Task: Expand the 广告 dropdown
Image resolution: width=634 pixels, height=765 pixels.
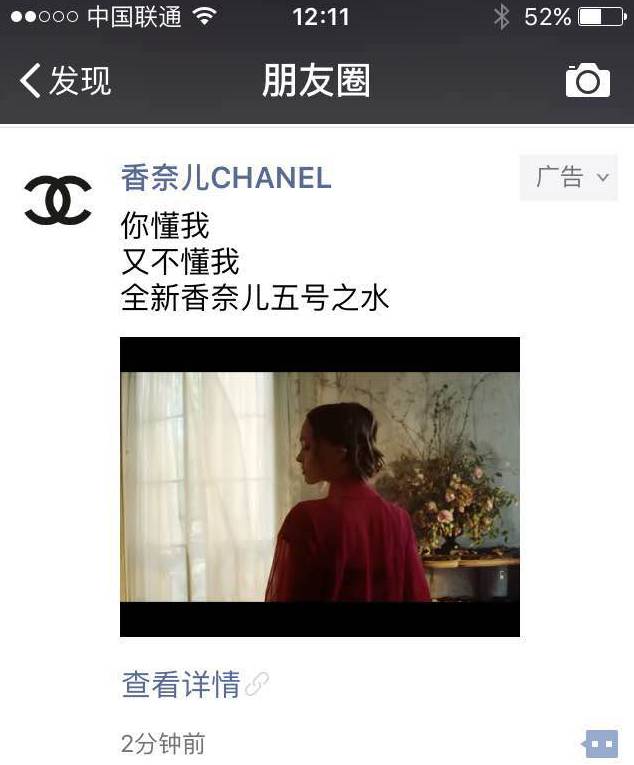Action: pyautogui.click(x=569, y=178)
